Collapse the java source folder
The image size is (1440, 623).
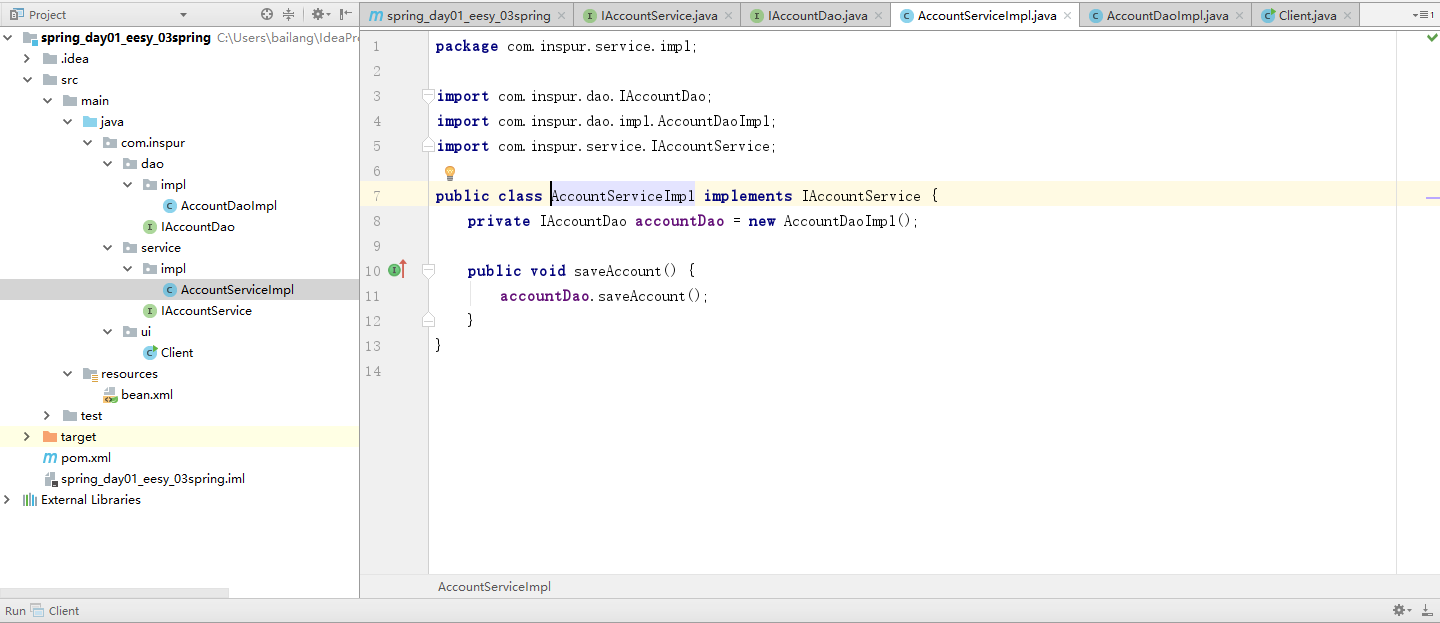pos(67,122)
